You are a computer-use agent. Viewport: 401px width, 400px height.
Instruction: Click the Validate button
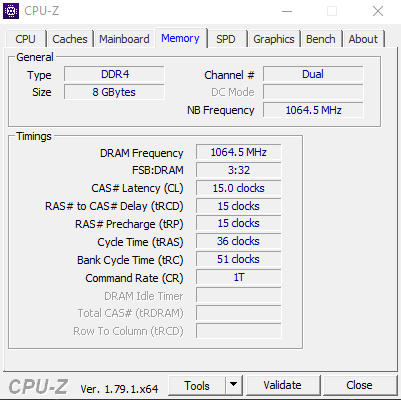click(282, 385)
